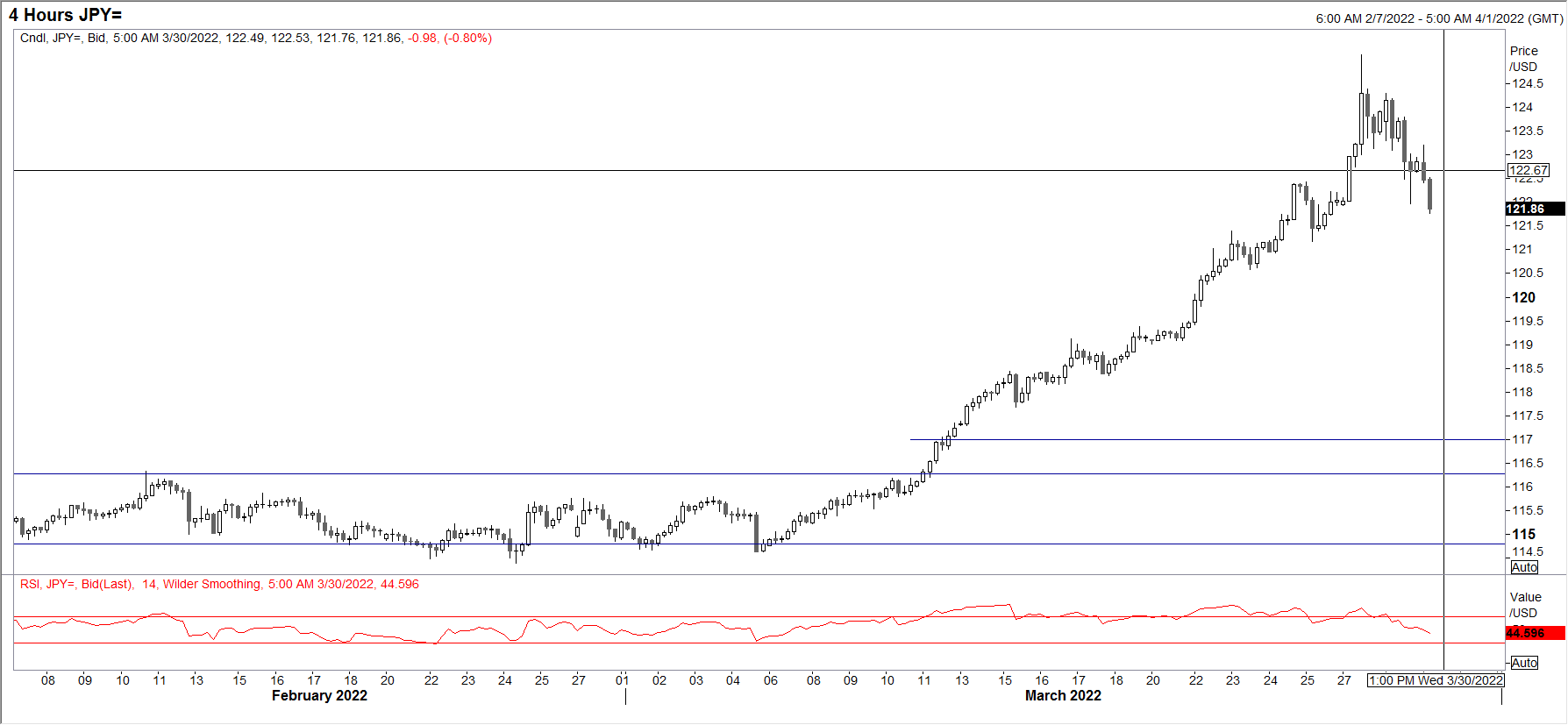Click the 124.5 price axis label

1528,83
